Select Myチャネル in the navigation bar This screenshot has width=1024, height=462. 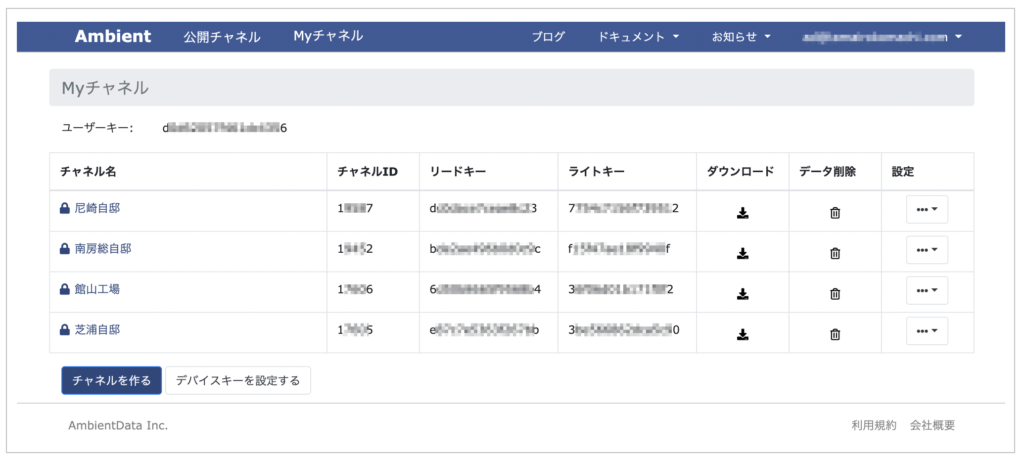[328, 36]
